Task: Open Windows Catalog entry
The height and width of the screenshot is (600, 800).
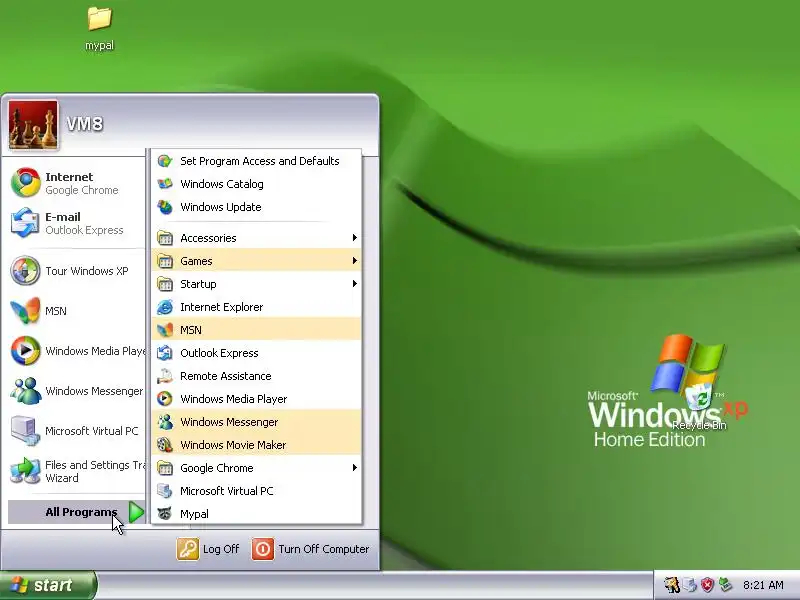Action: coord(257,184)
